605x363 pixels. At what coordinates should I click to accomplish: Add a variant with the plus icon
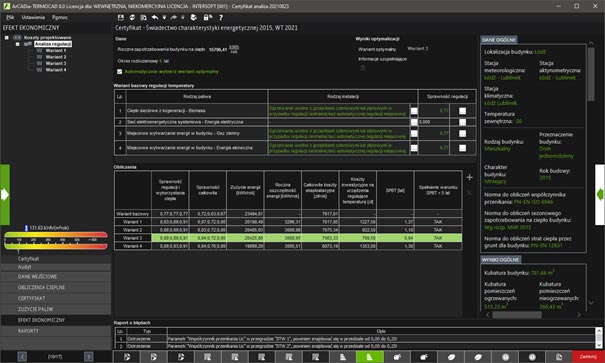470,177
